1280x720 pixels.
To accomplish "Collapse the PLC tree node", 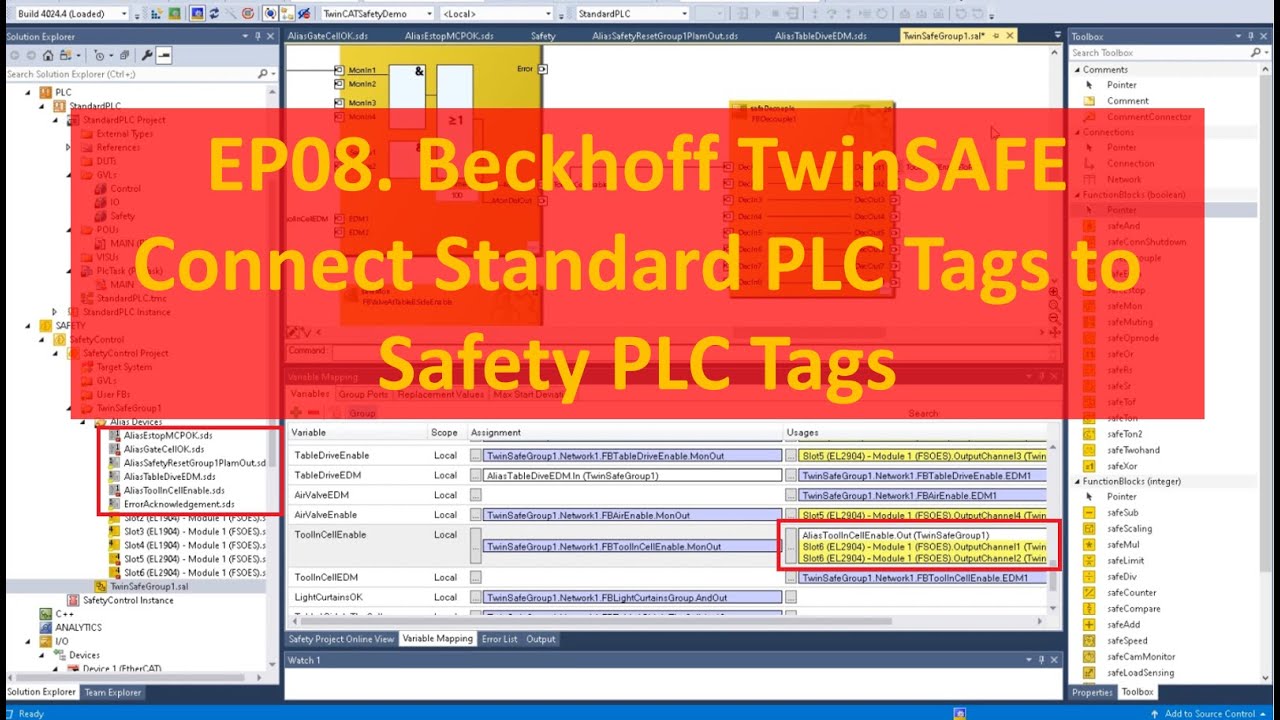I will coord(29,92).
